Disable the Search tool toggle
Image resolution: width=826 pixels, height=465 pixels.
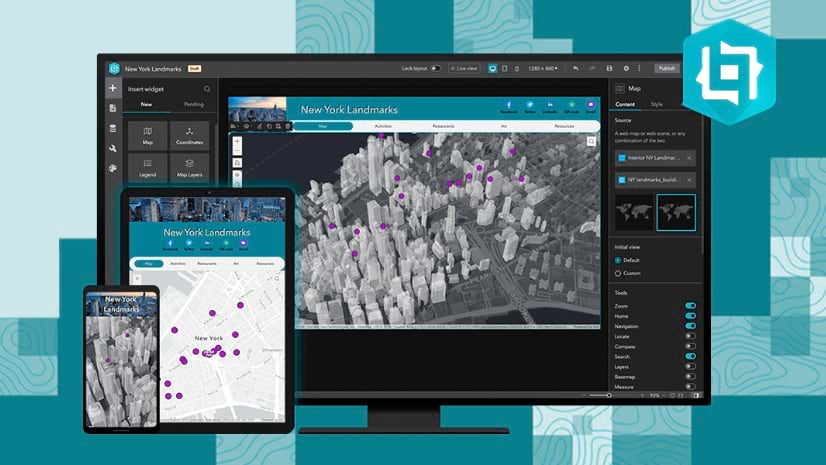690,357
